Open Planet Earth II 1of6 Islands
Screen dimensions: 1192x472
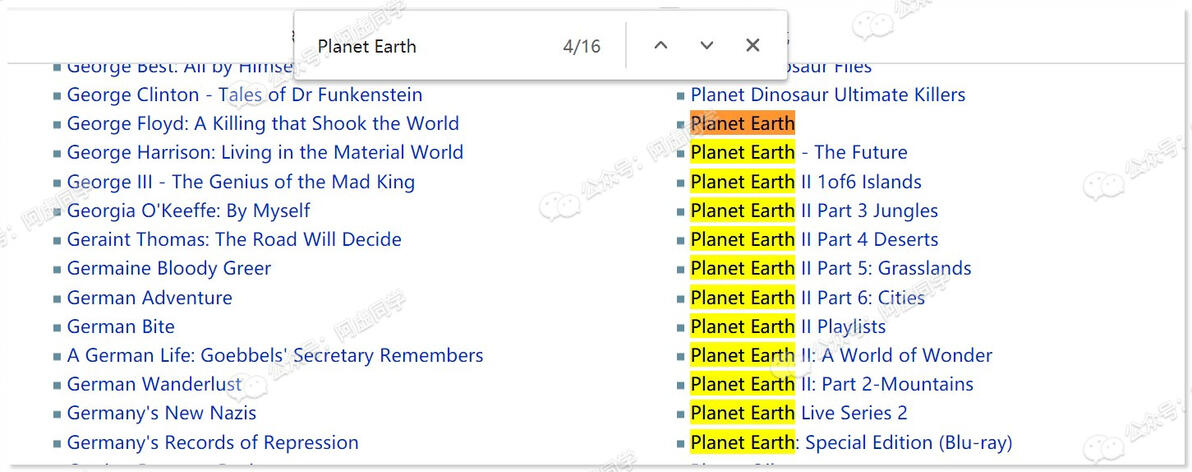pyautogui.click(x=806, y=182)
